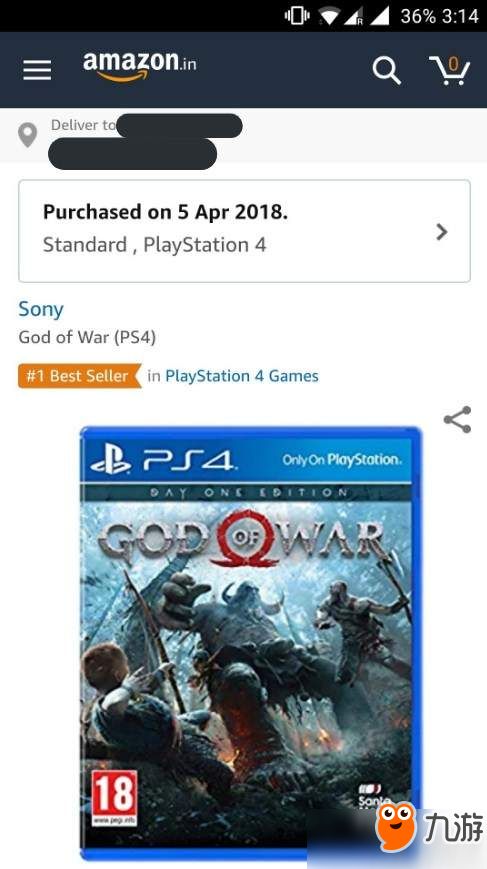Tap the #1 Best Seller badge

tap(80, 376)
